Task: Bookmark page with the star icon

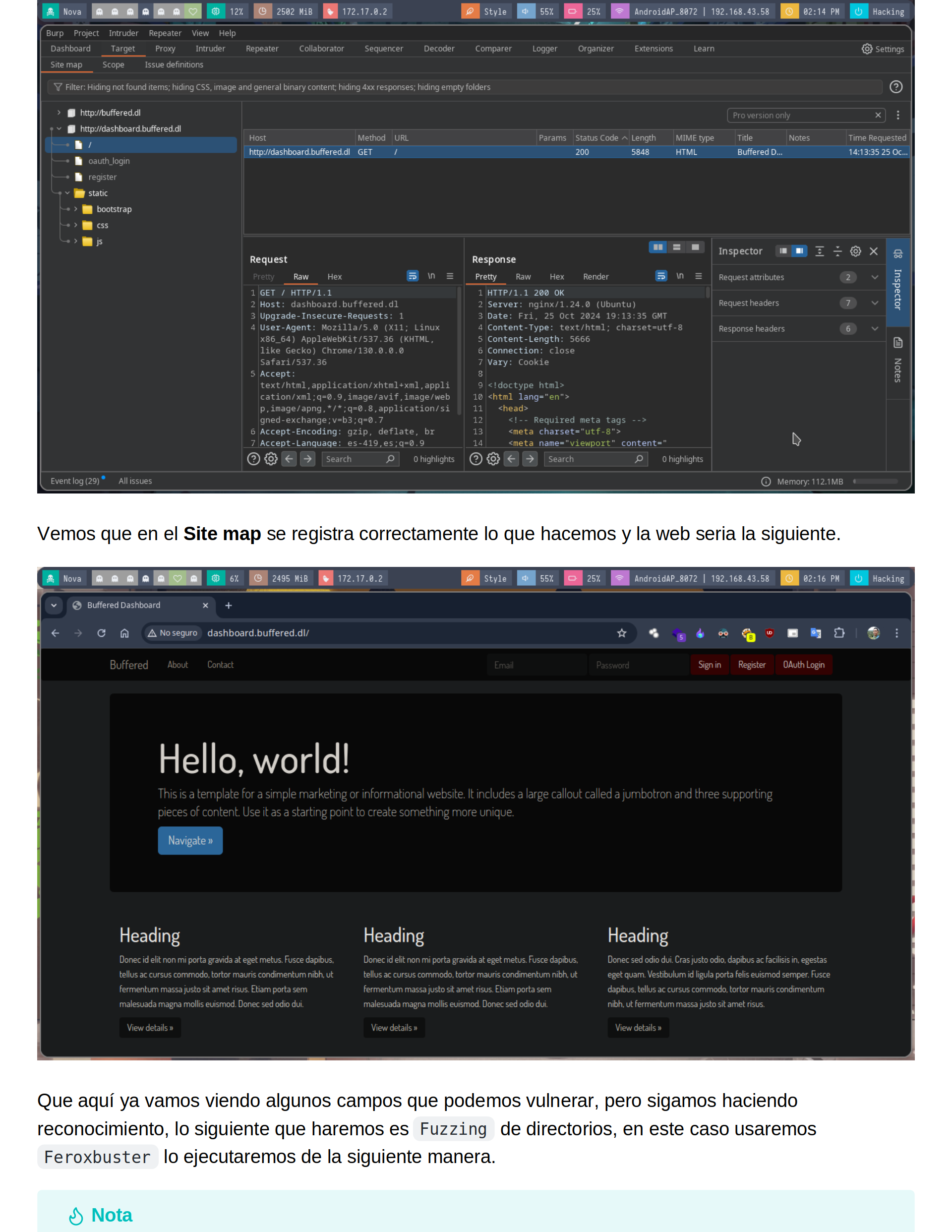Action: pyautogui.click(x=621, y=633)
